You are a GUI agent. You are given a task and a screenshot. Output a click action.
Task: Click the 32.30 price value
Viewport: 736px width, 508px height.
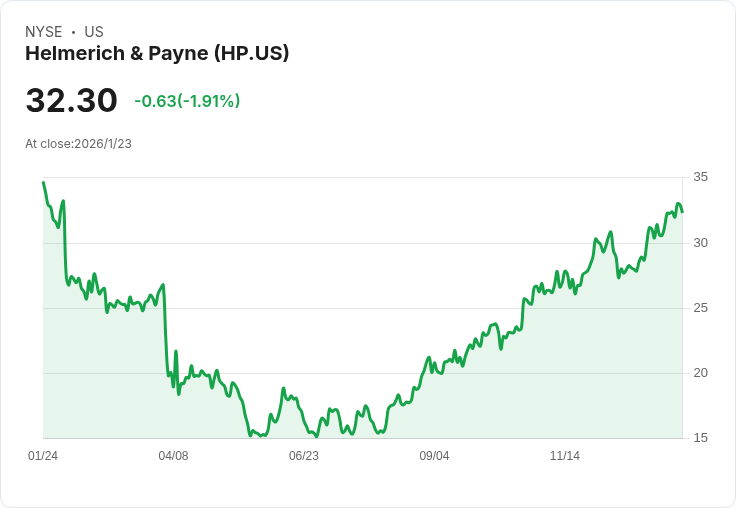[71, 100]
